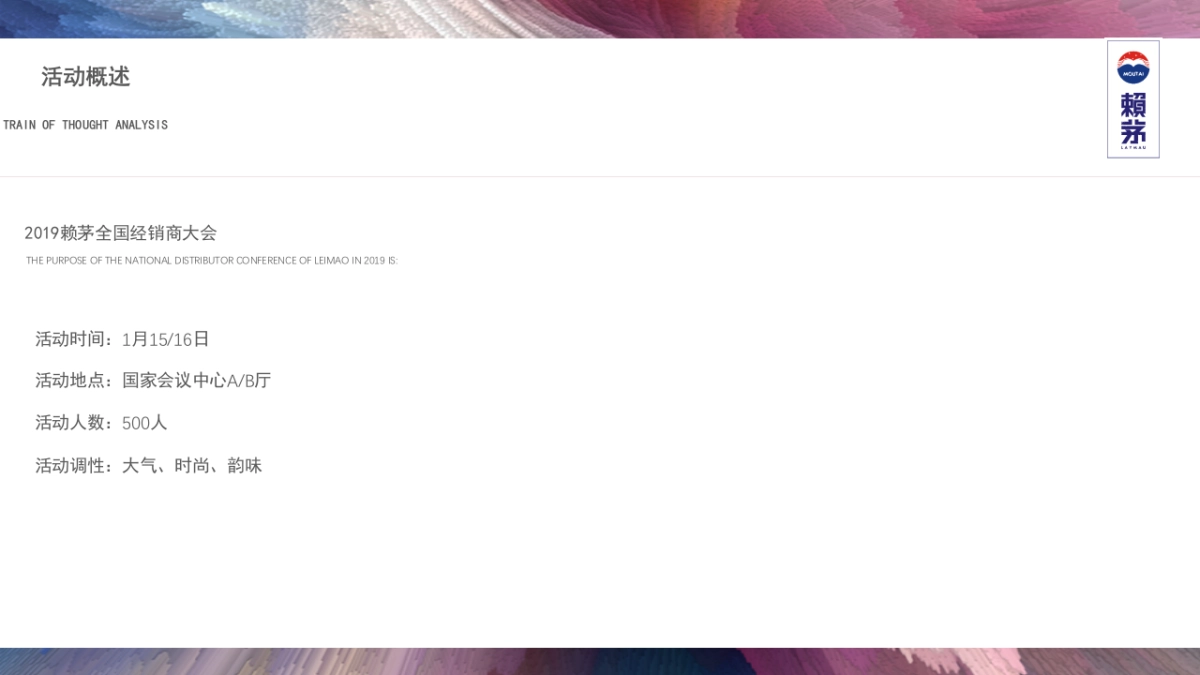Select the word 韵味

click(245, 465)
